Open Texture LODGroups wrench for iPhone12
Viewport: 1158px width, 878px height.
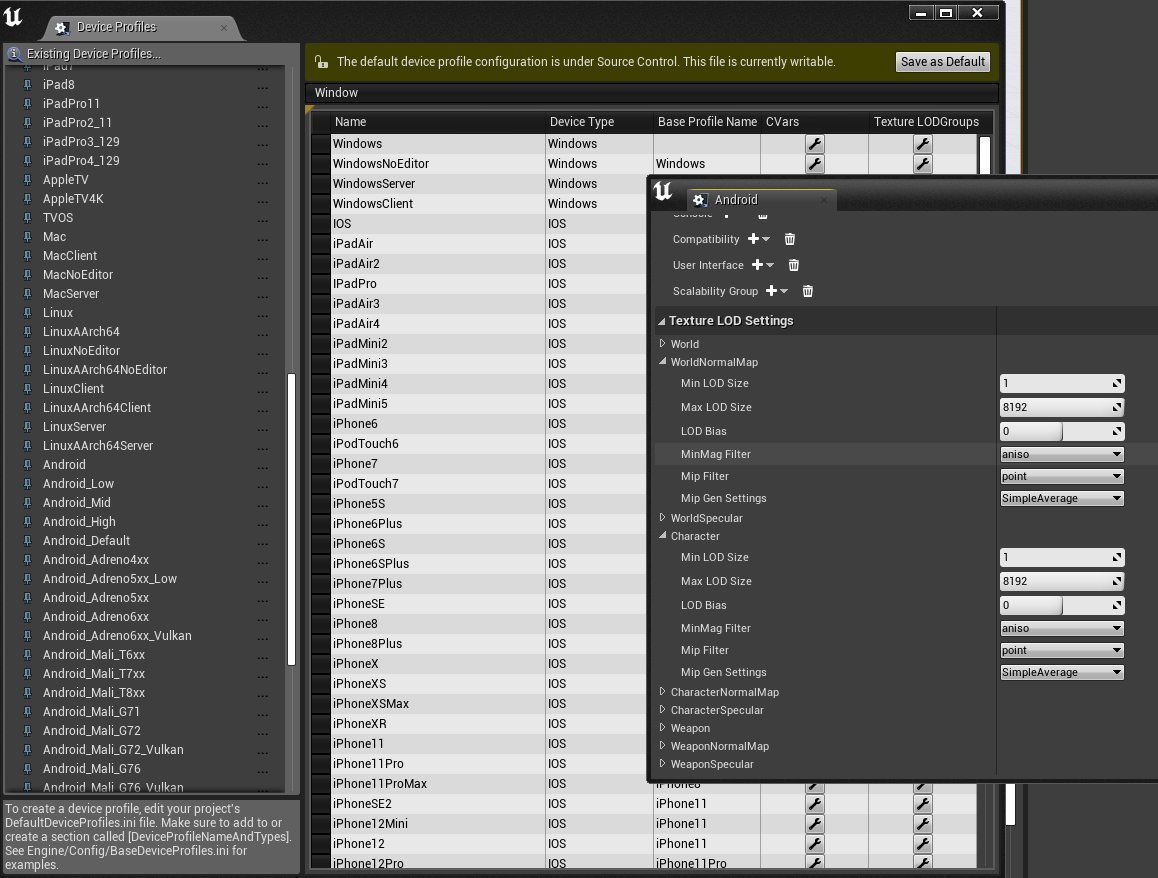pyautogui.click(x=922, y=843)
